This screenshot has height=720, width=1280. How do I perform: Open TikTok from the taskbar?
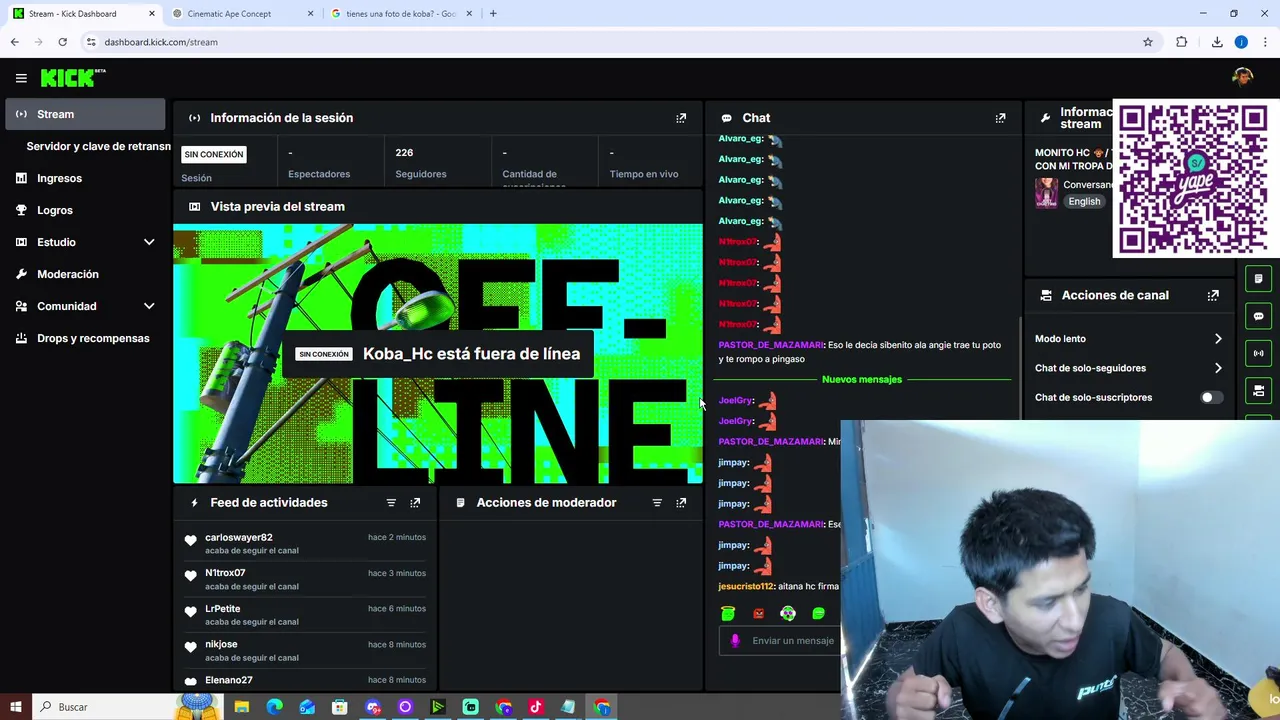[x=536, y=707]
